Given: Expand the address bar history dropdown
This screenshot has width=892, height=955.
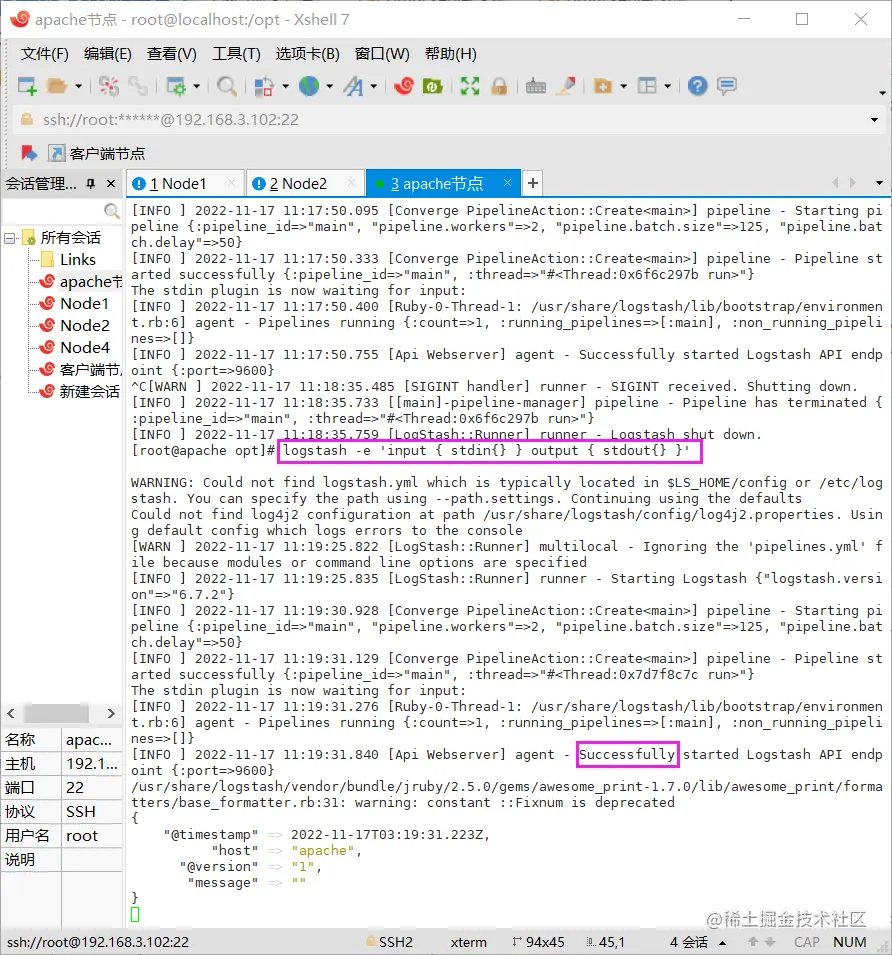Looking at the screenshot, I should (x=874, y=120).
